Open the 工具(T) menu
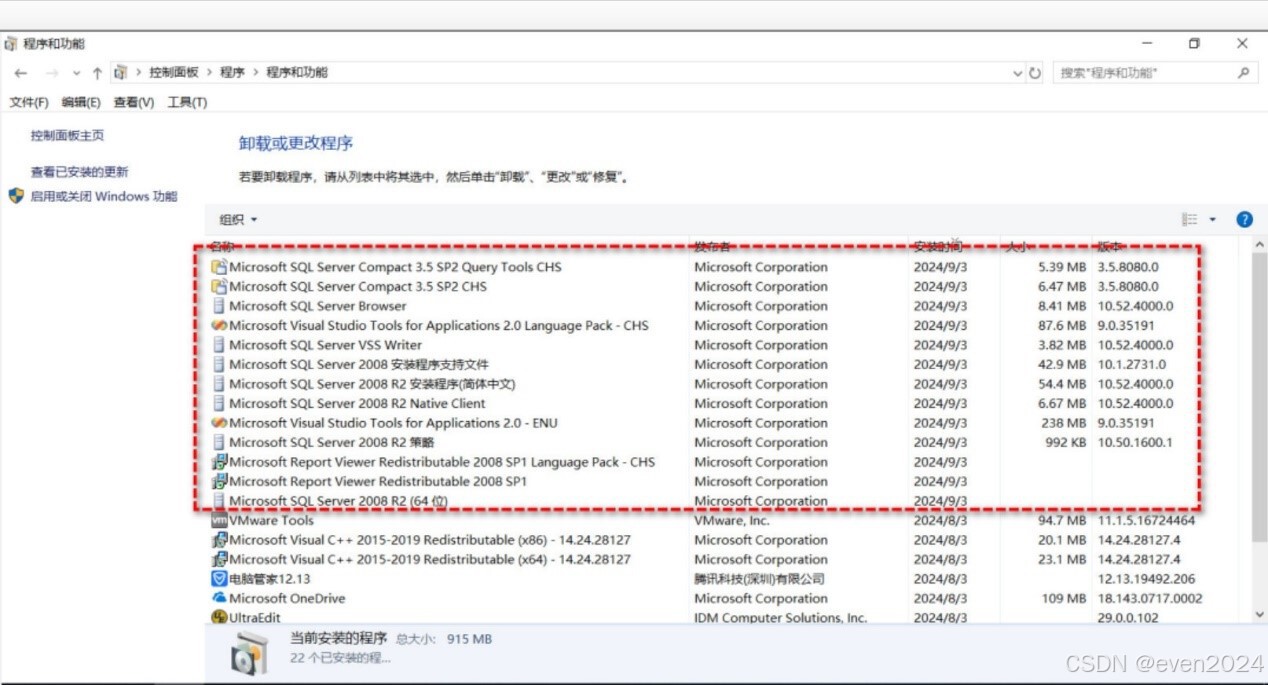1268x685 pixels. point(187,102)
